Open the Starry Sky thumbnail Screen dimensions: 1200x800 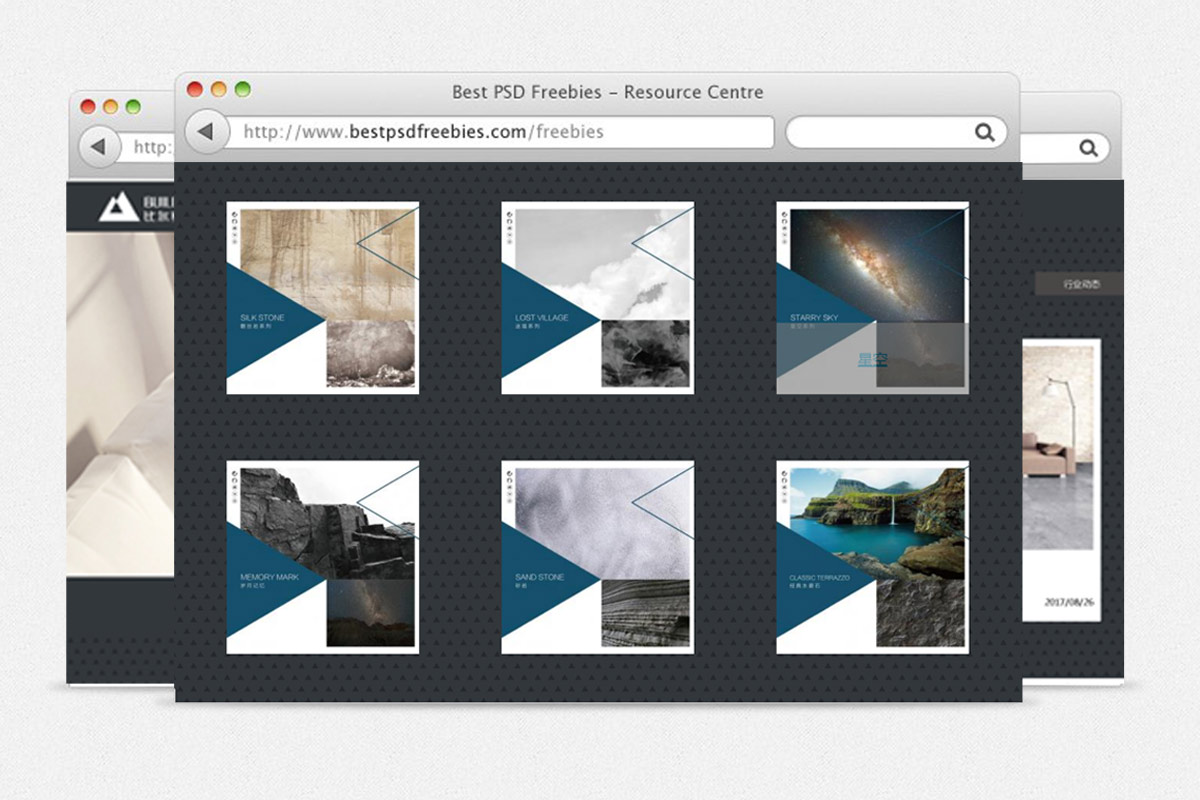[873, 298]
